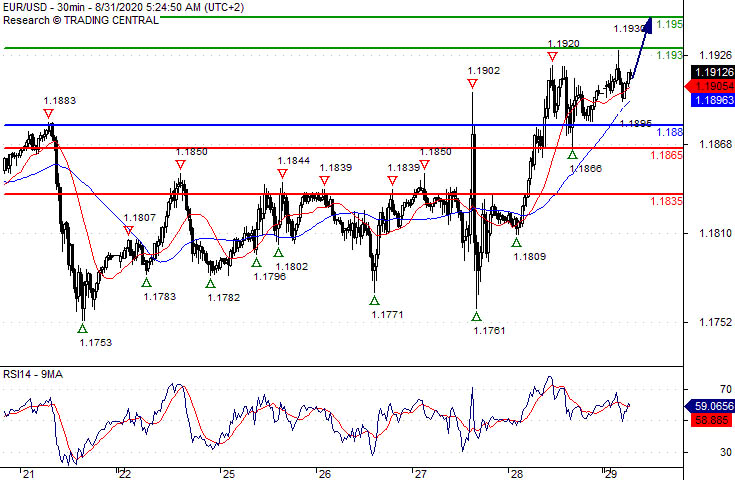Select the green triangle above the 1.1809 low

(x=516, y=242)
